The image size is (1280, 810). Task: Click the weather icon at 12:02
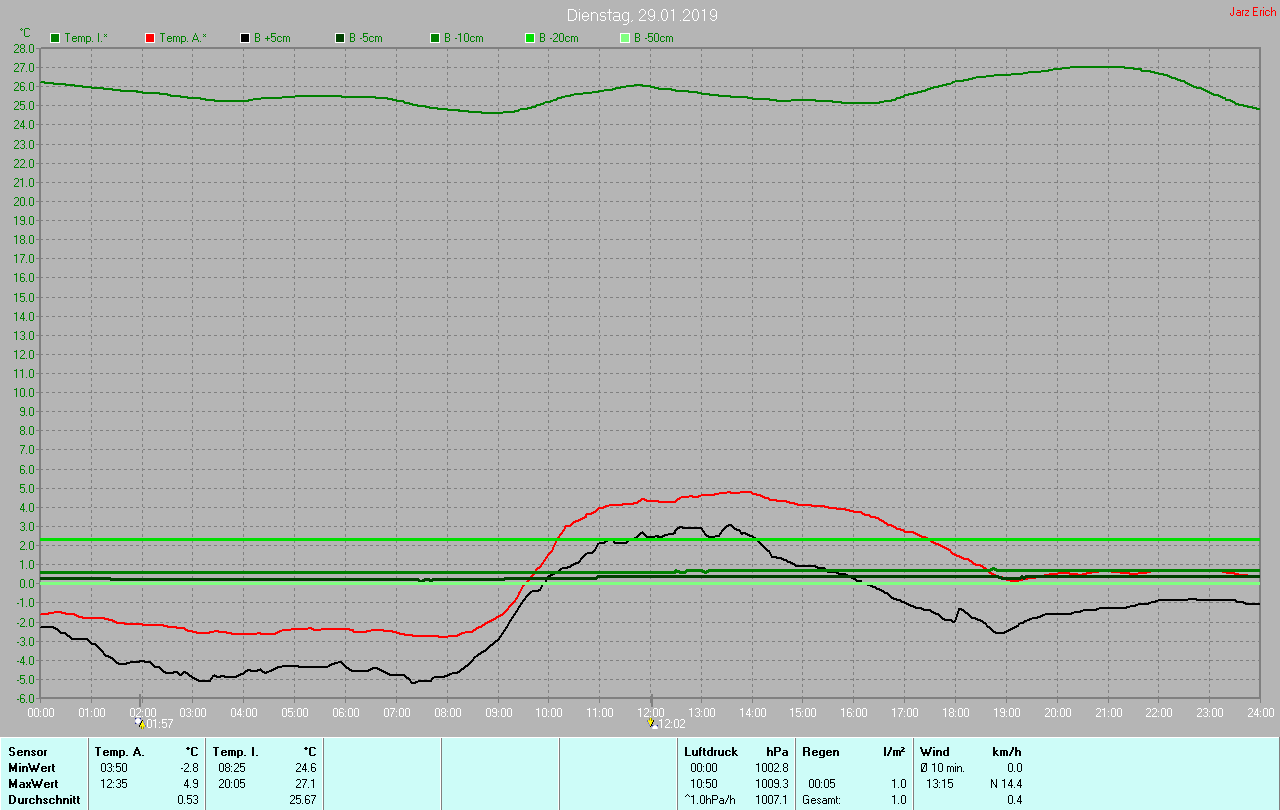(x=651, y=722)
